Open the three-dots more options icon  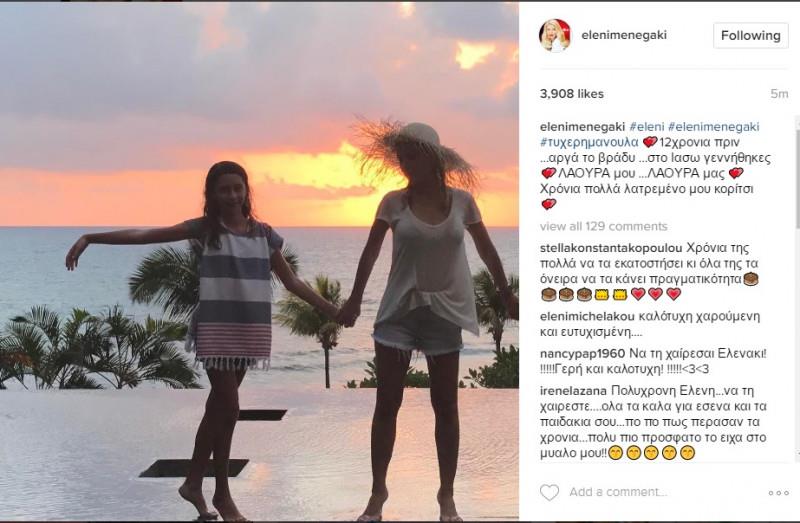coord(778,492)
